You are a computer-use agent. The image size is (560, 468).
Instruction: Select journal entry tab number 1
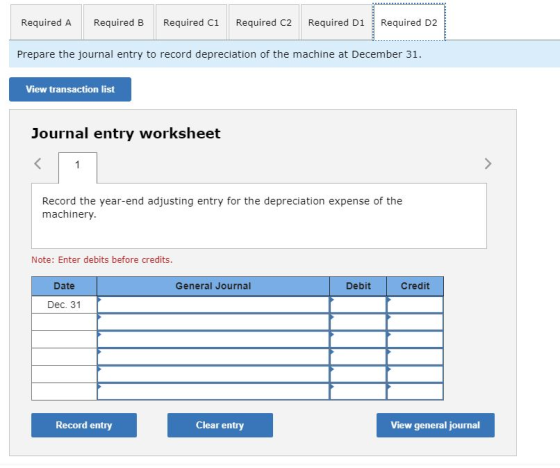click(78, 165)
